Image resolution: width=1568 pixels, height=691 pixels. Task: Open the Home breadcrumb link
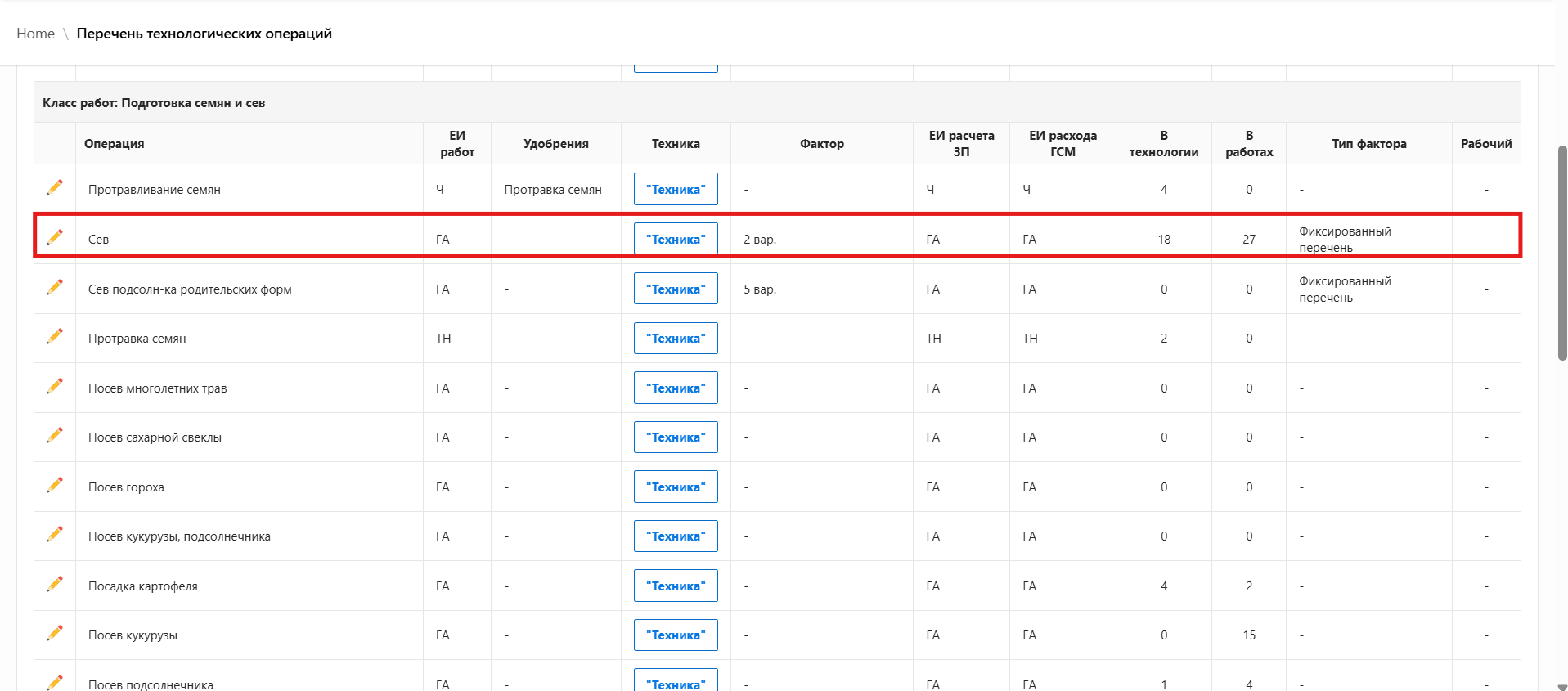click(35, 34)
